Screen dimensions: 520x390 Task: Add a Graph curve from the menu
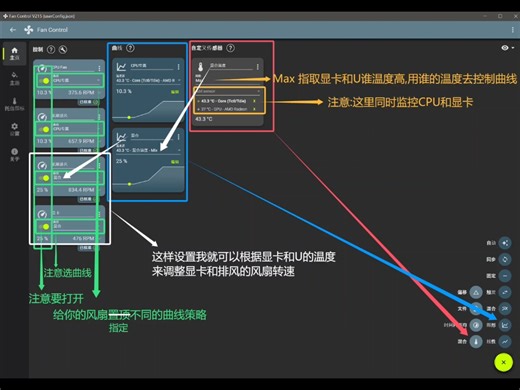[505, 325]
